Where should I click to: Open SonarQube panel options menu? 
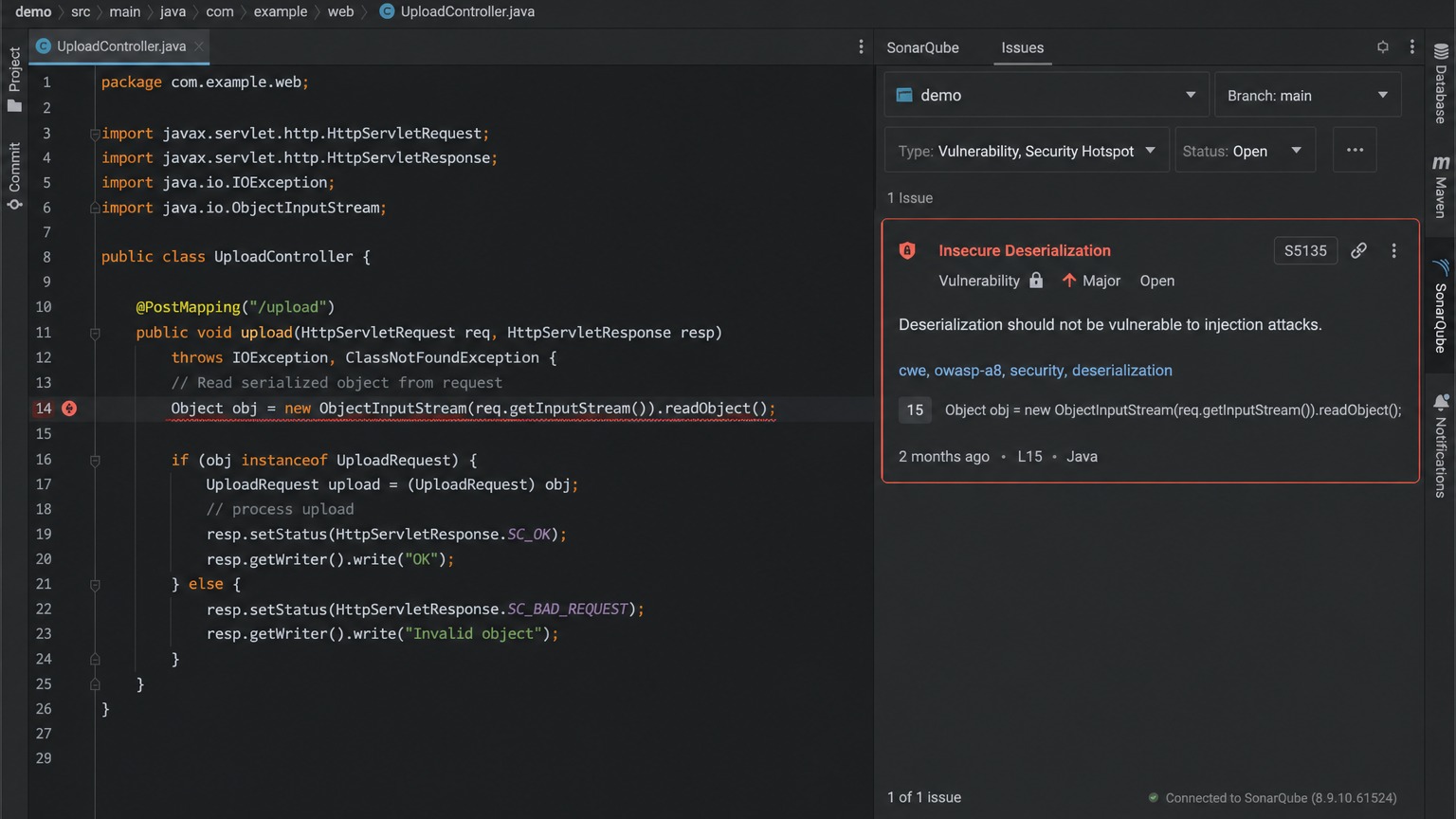pyautogui.click(x=1412, y=46)
